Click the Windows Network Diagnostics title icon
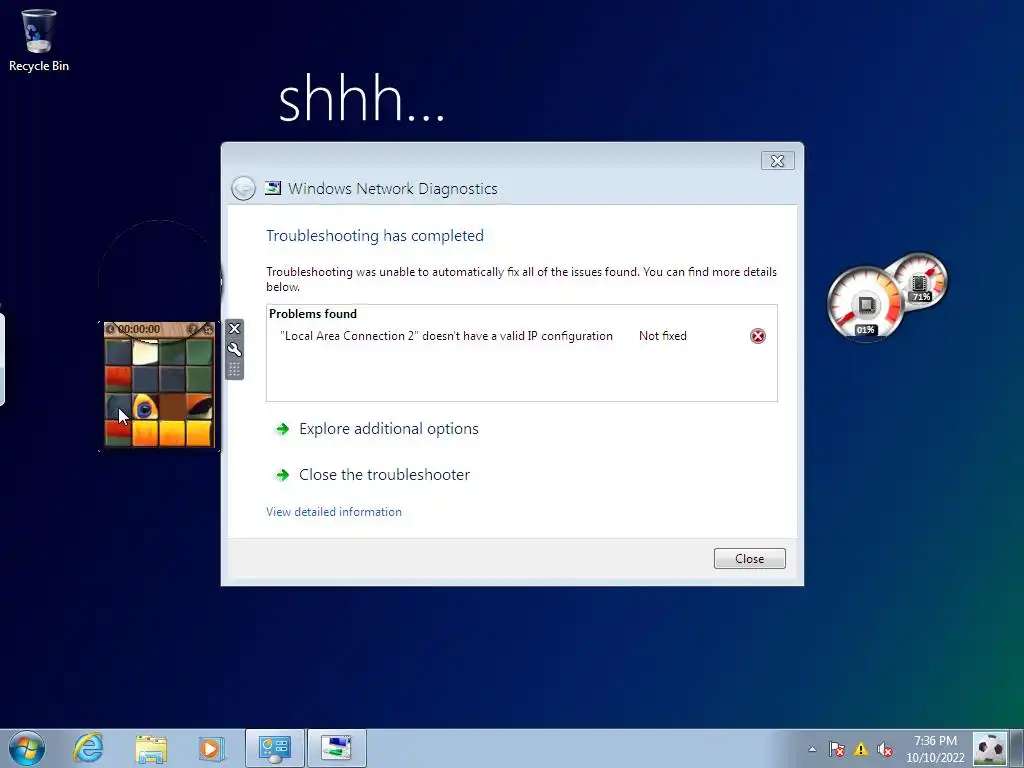 (x=273, y=188)
